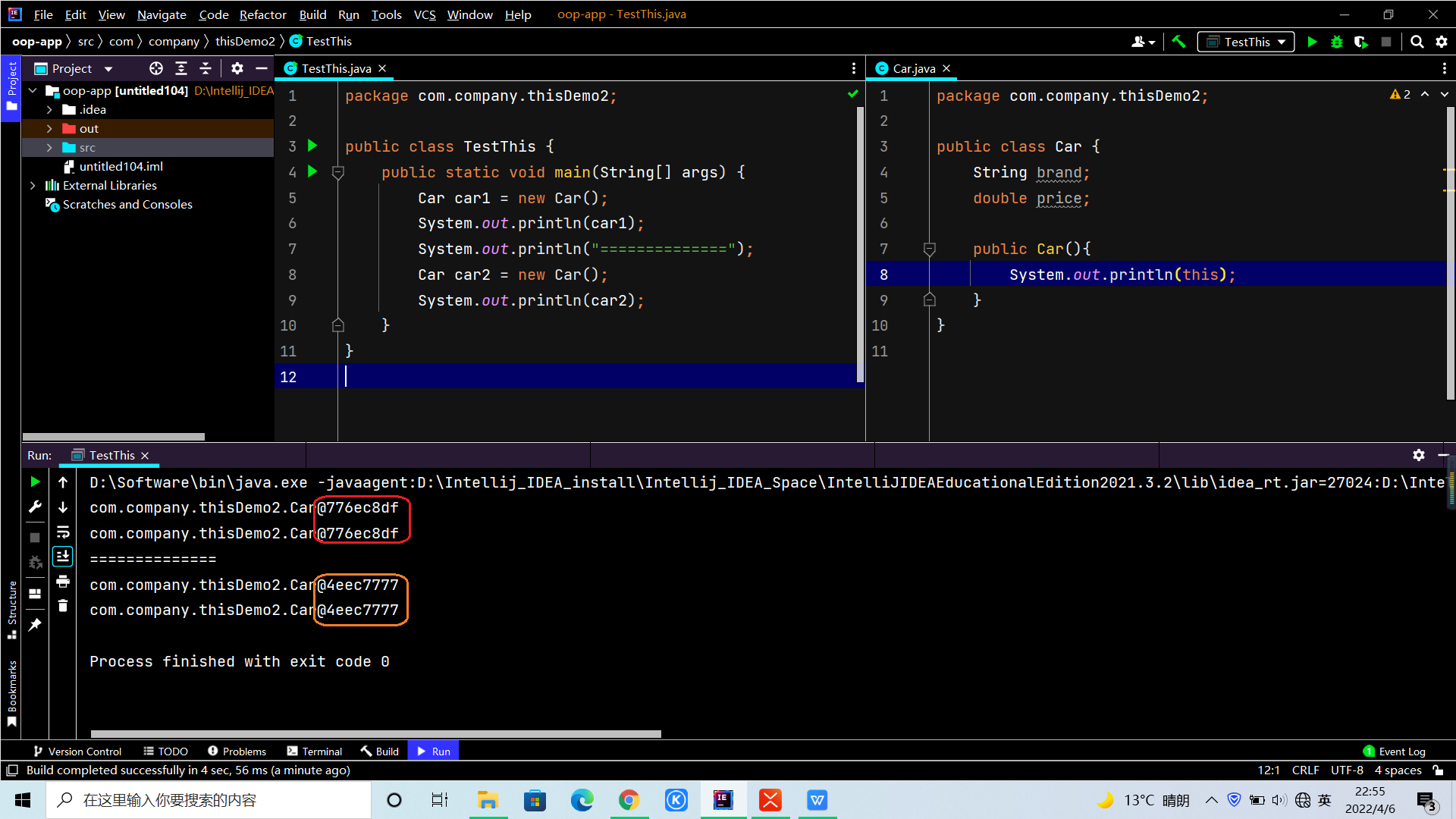
Task: Click the Print icon in Run console
Action: coord(63,581)
